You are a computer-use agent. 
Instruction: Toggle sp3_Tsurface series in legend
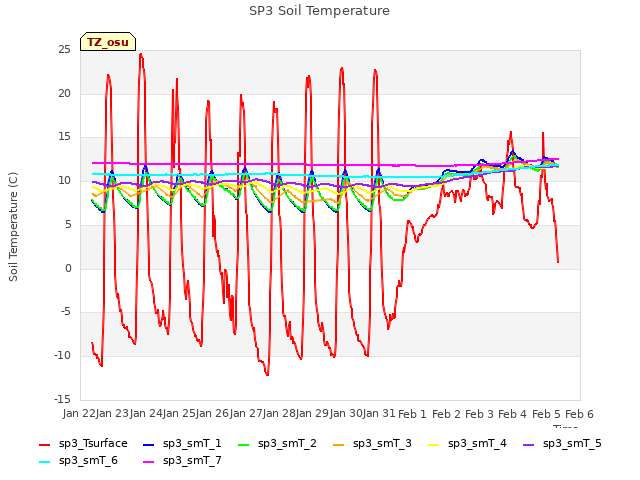click(83, 444)
